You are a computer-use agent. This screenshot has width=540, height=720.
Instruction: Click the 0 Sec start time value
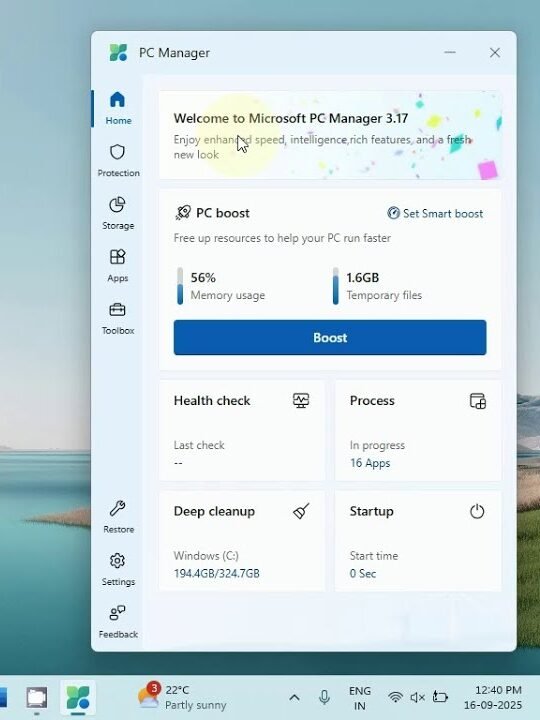coord(363,574)
